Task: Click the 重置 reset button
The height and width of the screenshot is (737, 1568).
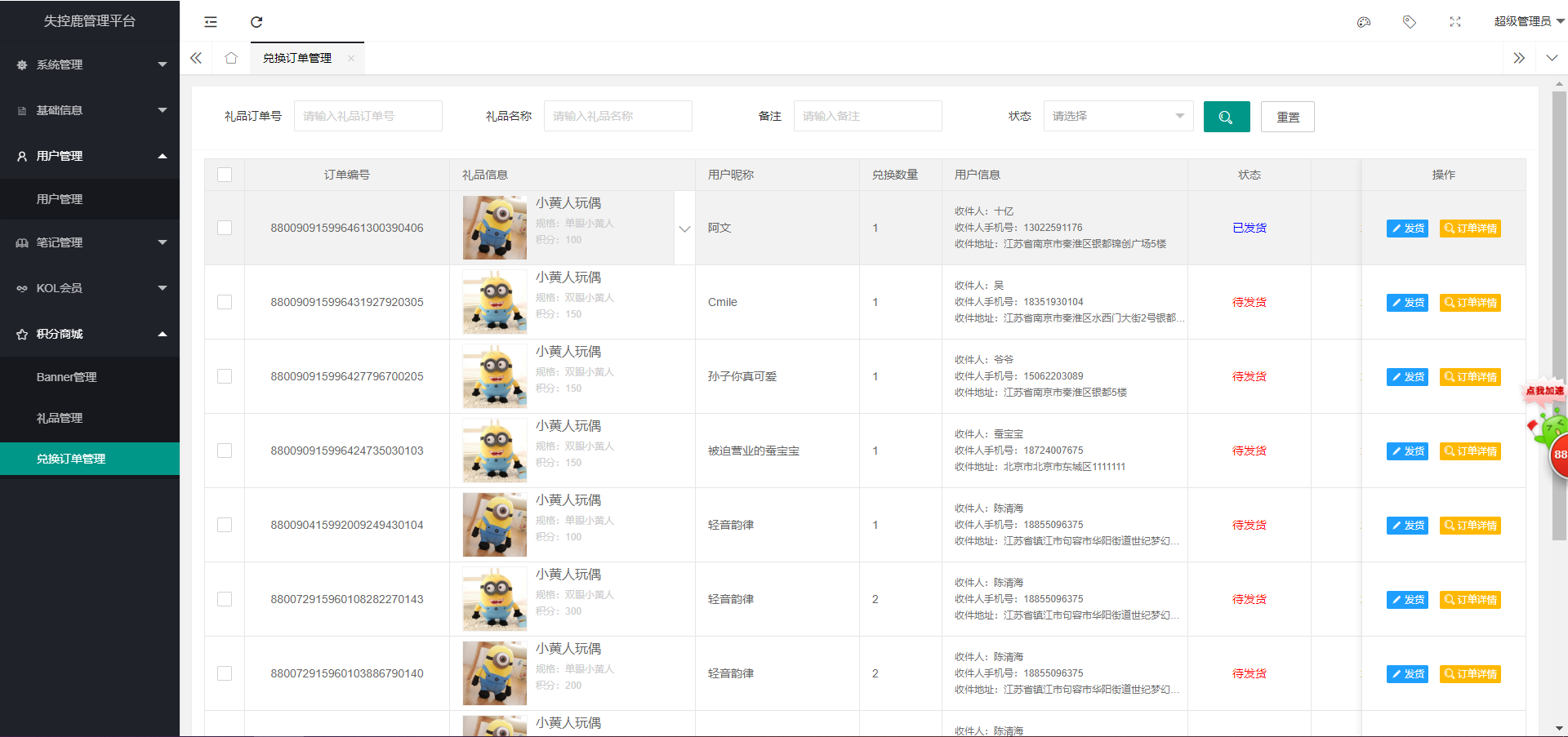Action: pyautogui.click(x=1288, y=117)
